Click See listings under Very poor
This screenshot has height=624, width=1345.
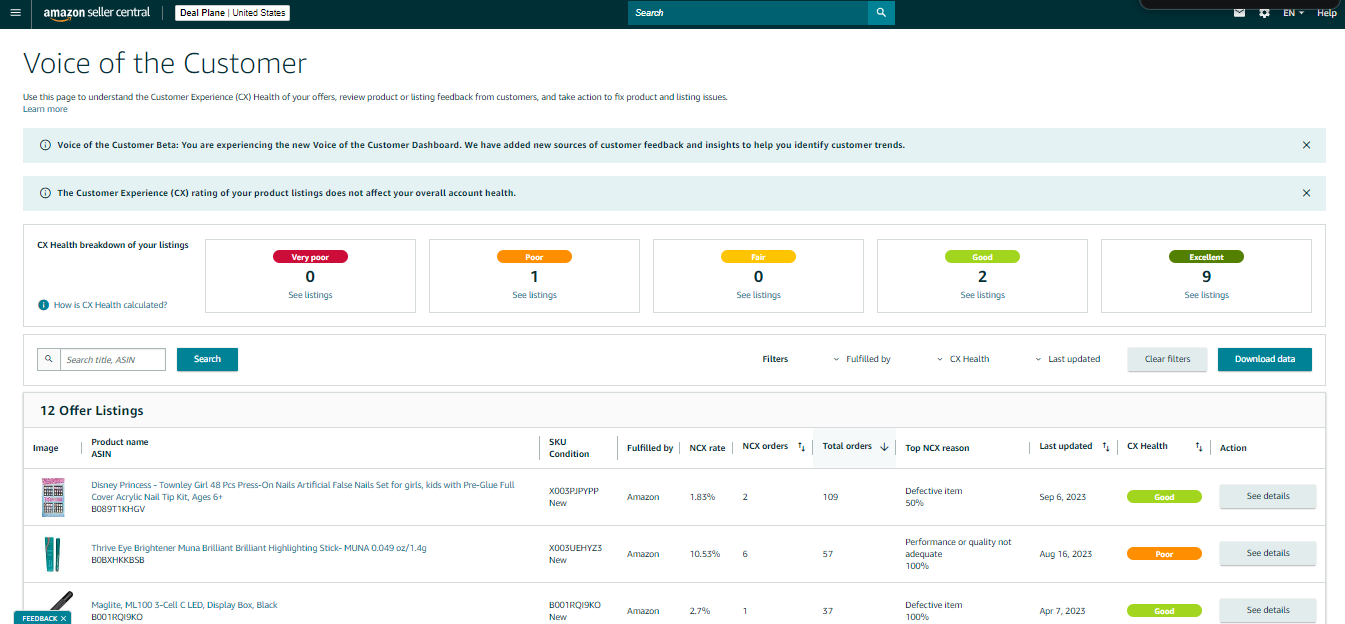point(310,295)
